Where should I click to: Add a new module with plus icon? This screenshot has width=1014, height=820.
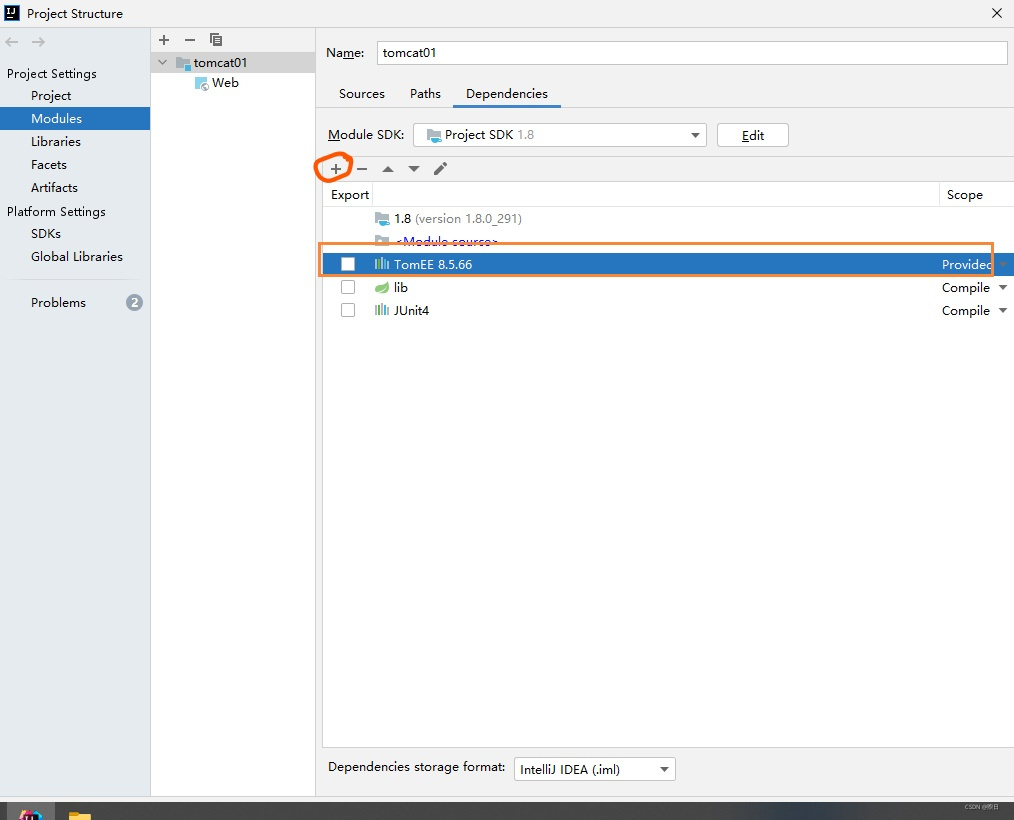click(x=164, y=40)
